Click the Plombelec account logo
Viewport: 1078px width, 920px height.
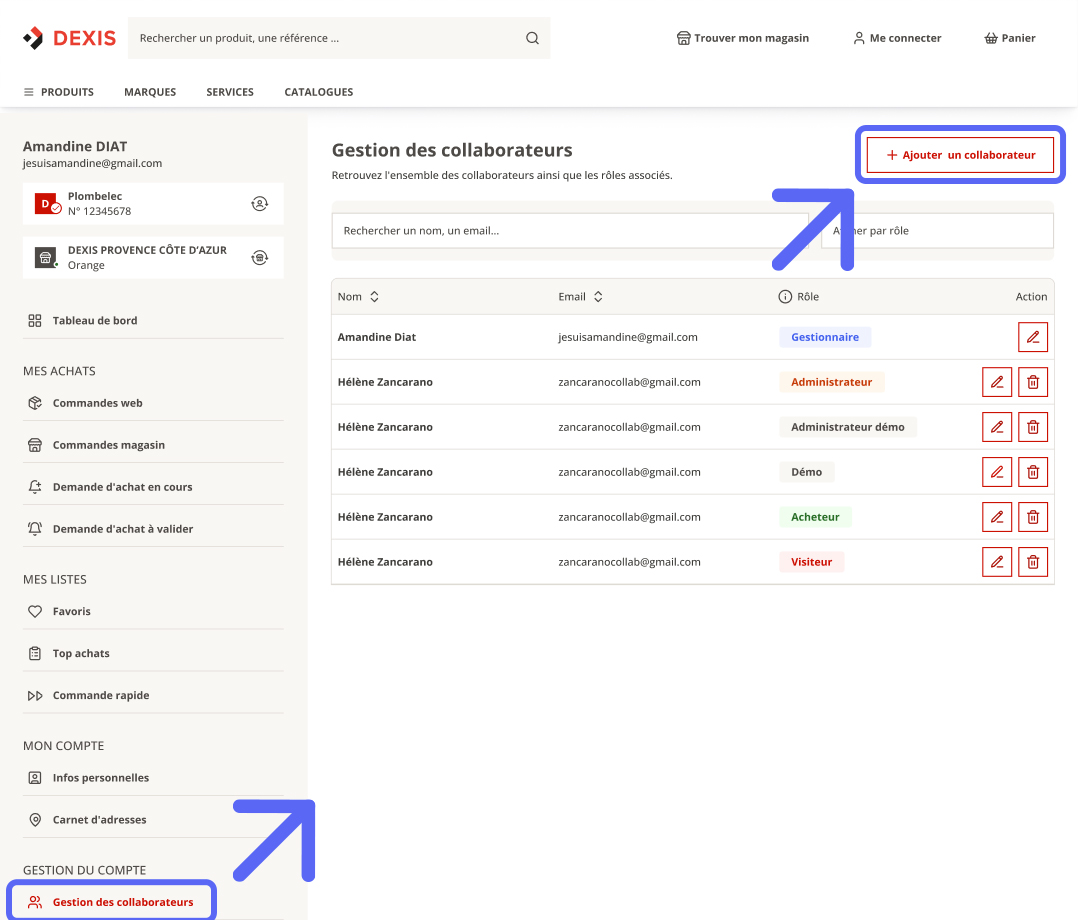(47, 204)
